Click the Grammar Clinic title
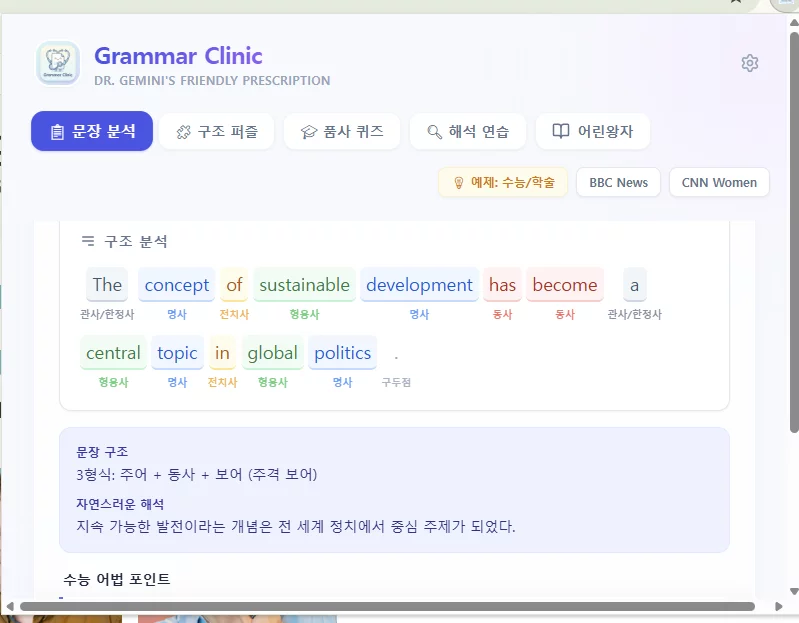The height and width of the screenshot is (623, 799). 178,56
